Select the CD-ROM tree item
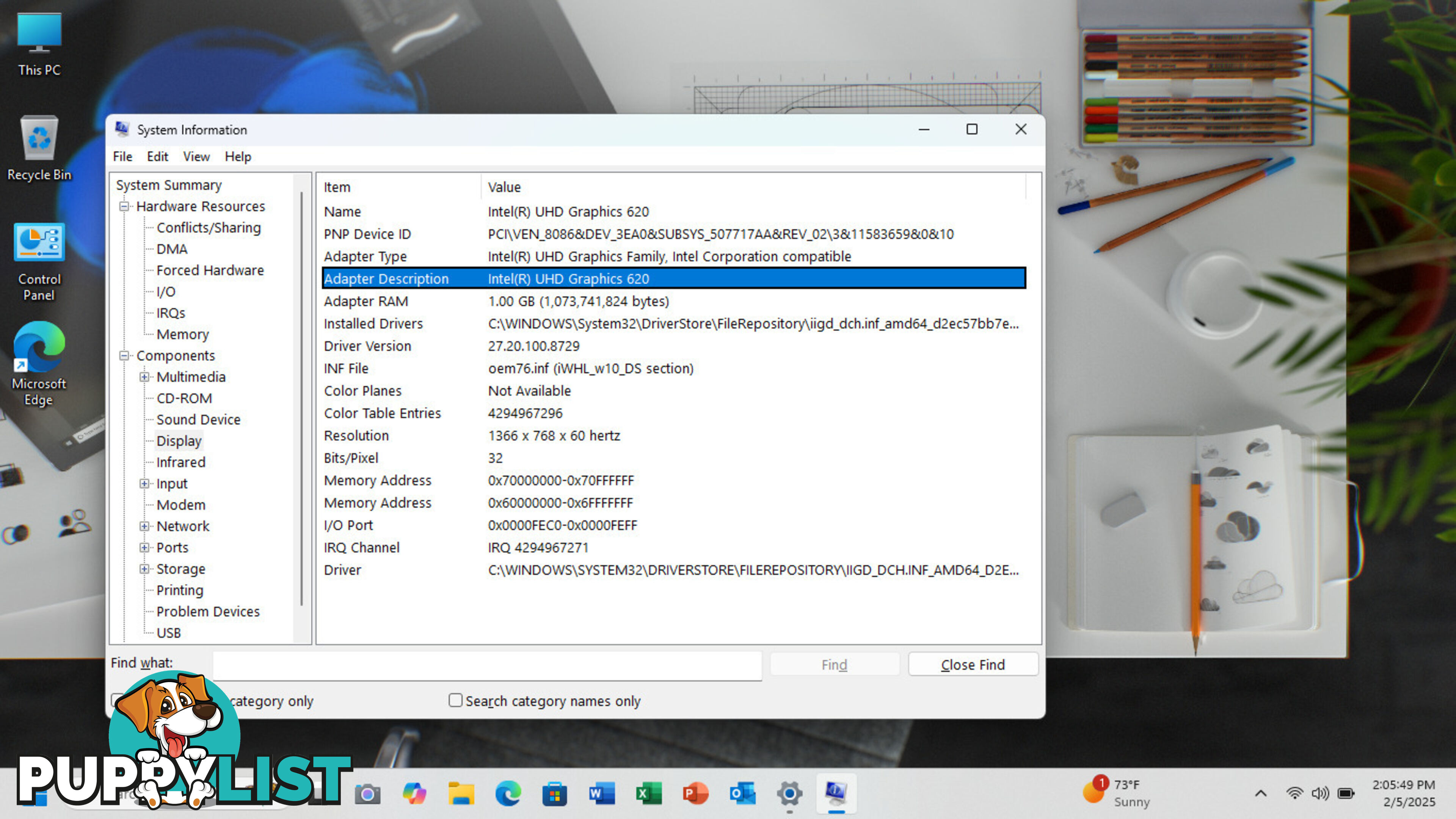Image resolution: width=1456 pixels, height=819 pixels. tap(184, 399)
